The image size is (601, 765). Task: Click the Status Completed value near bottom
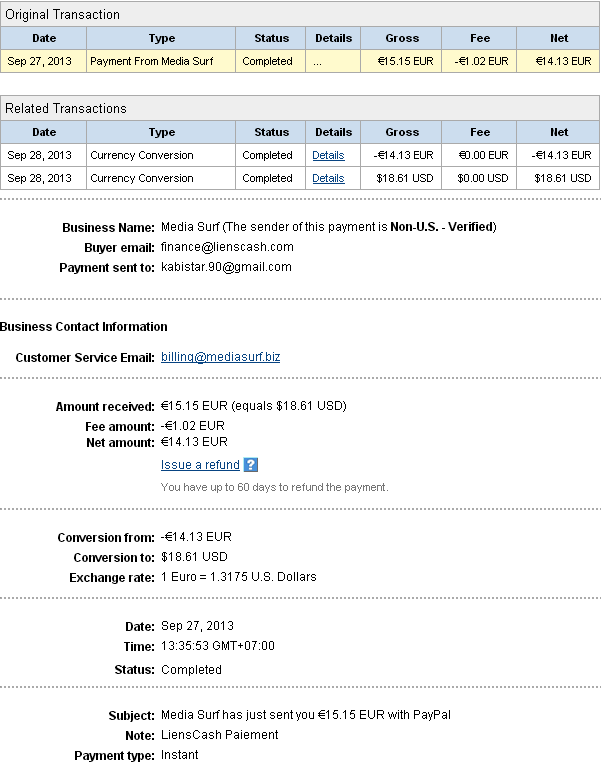coord(191,669)
